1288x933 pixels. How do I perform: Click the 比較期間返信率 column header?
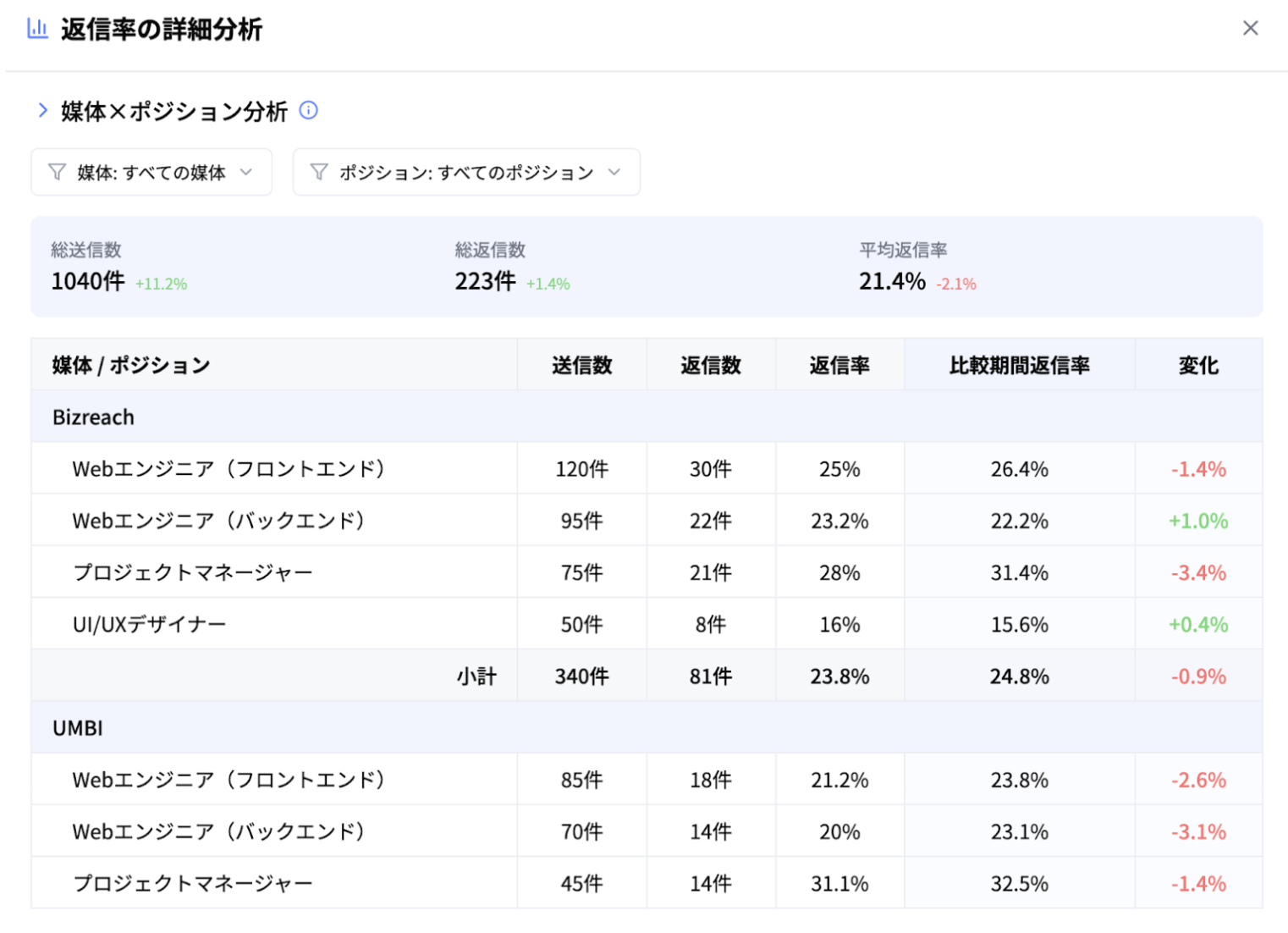coord(1019,365)
